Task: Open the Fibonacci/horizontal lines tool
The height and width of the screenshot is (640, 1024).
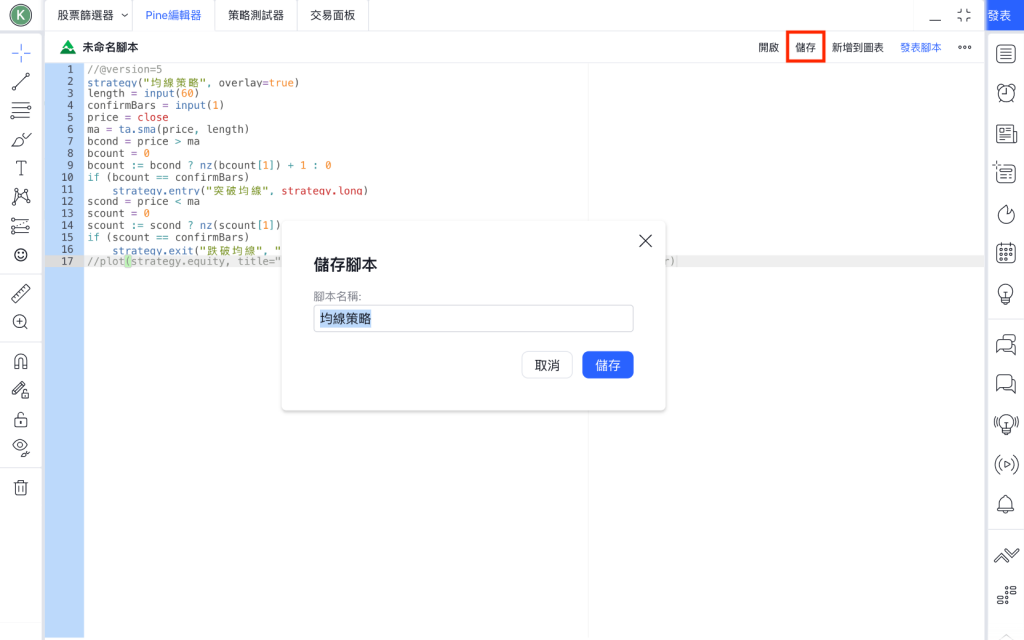Action: (21, 110)
